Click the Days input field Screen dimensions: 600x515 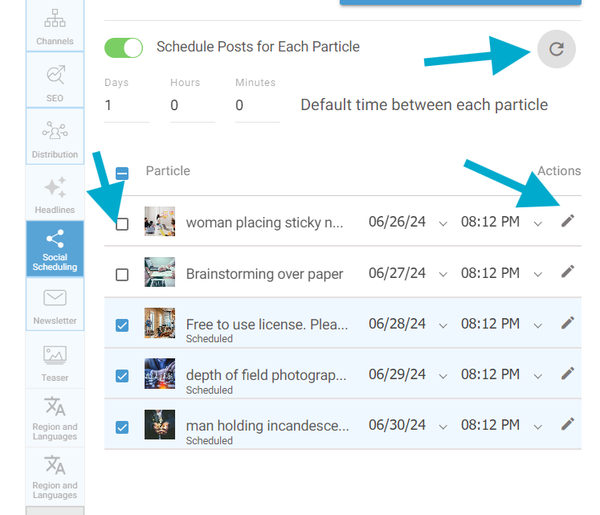click(126, 105)
